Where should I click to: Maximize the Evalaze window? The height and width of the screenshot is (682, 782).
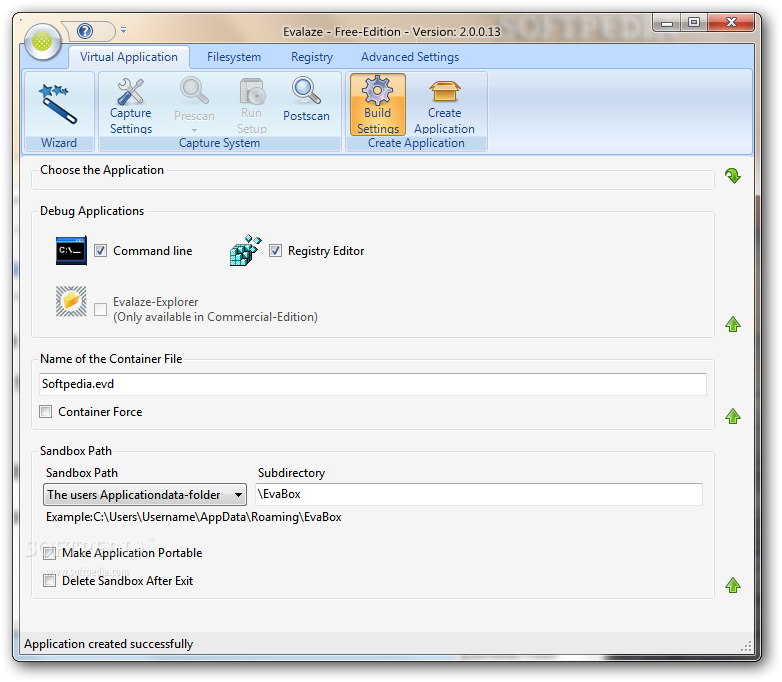coord(693,22)
